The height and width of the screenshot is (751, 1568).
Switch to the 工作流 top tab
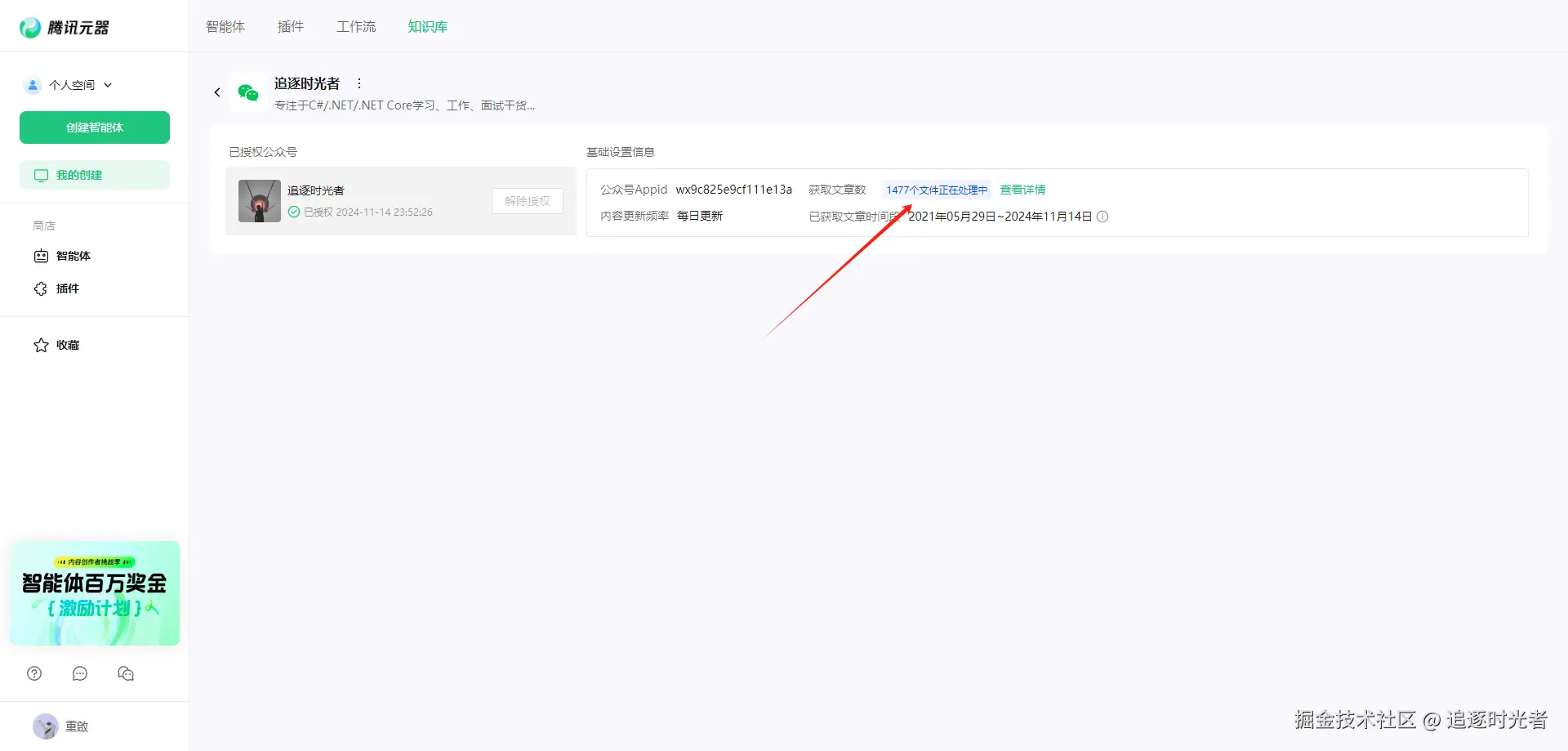tap(356, 27)
